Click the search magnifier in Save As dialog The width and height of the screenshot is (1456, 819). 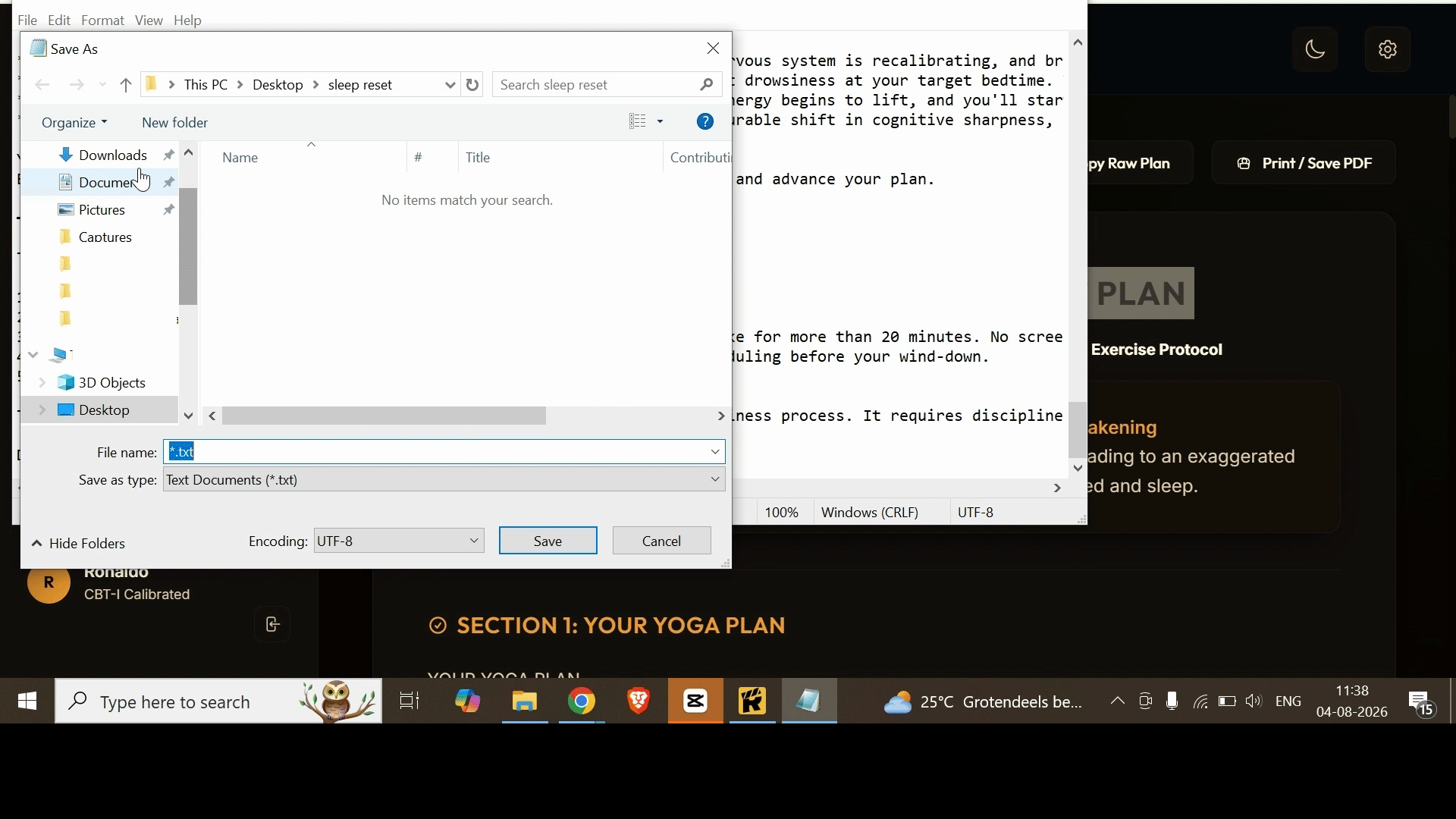[x=707, y=85]
